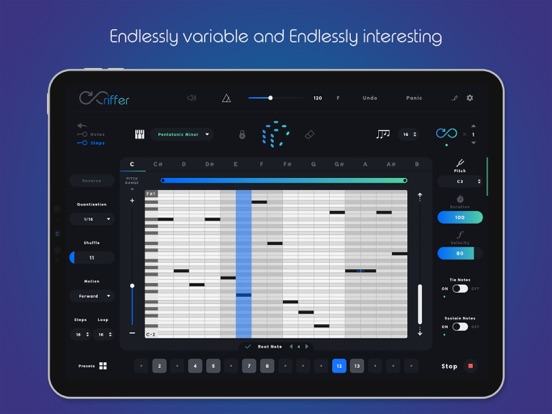
Task: Open the Quantization 1/16 dropdown
Action: [x=92, y=219]
